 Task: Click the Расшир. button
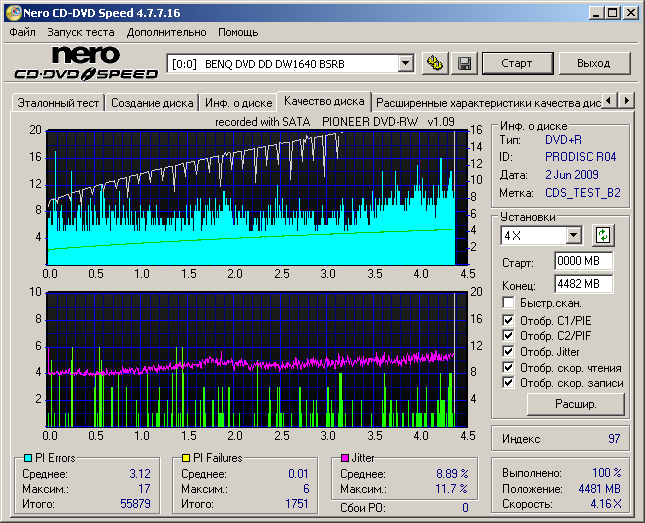[x=575, y=404]
